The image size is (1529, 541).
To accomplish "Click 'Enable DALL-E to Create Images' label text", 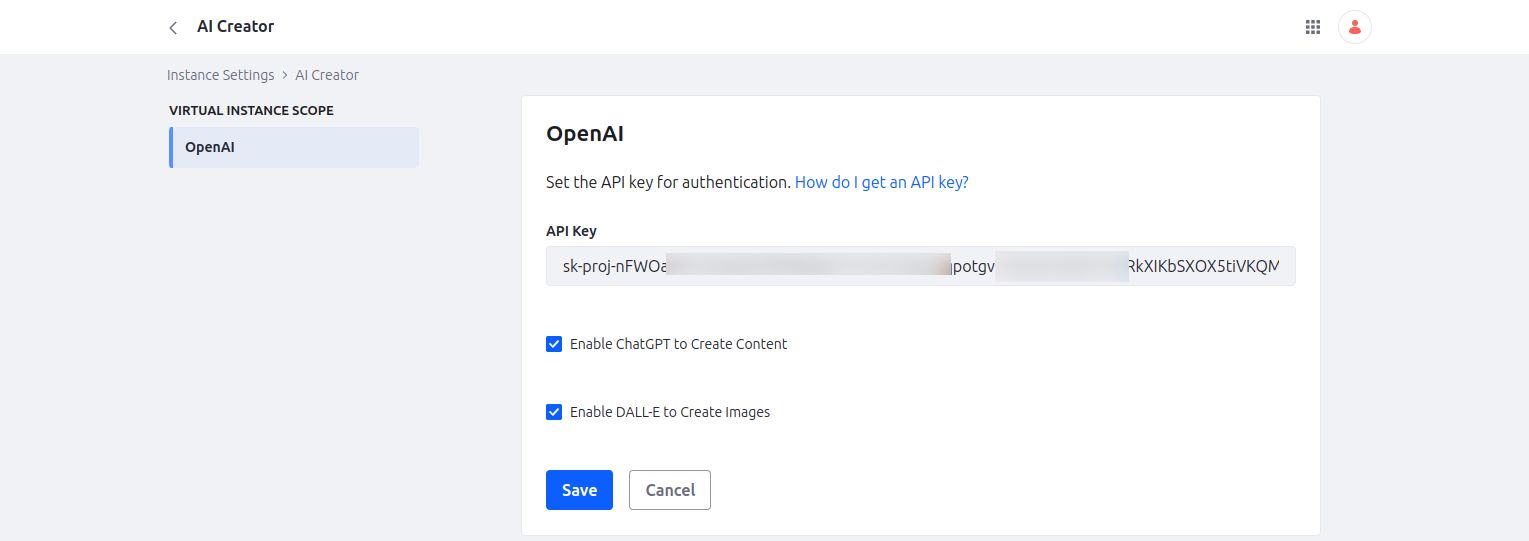I will (670, 412).
